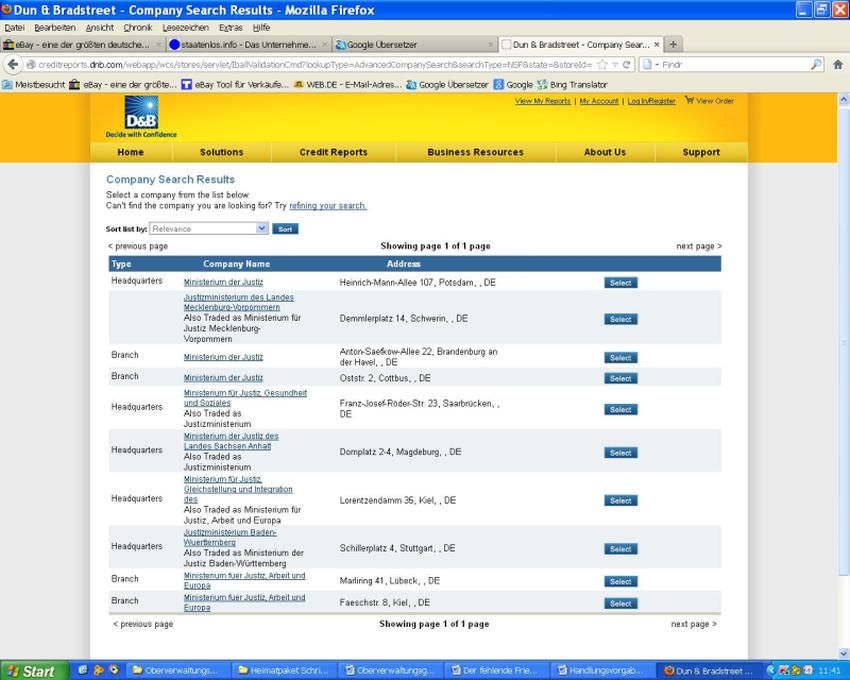Switch to the Google Übersetzer tab
Image resolution: width=850 pixels, height=680 pixels.
[414, 44]
